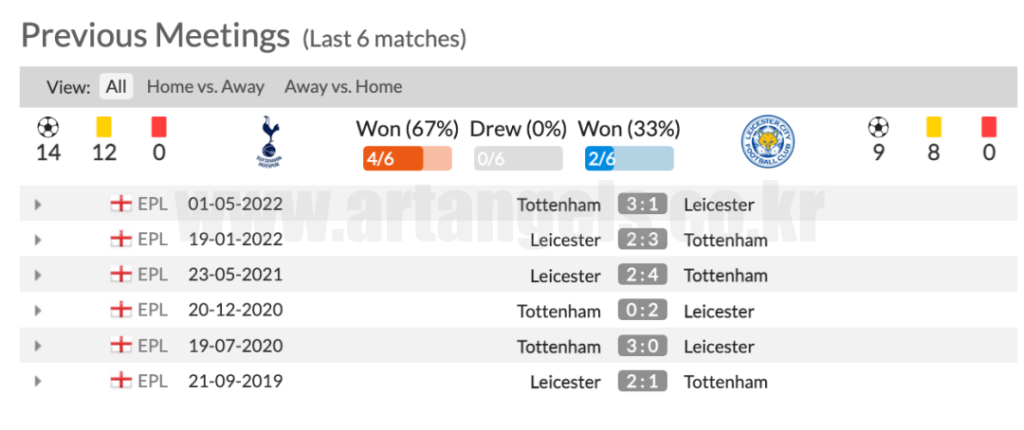Switch to Home vs. Away view

(205, 87)
